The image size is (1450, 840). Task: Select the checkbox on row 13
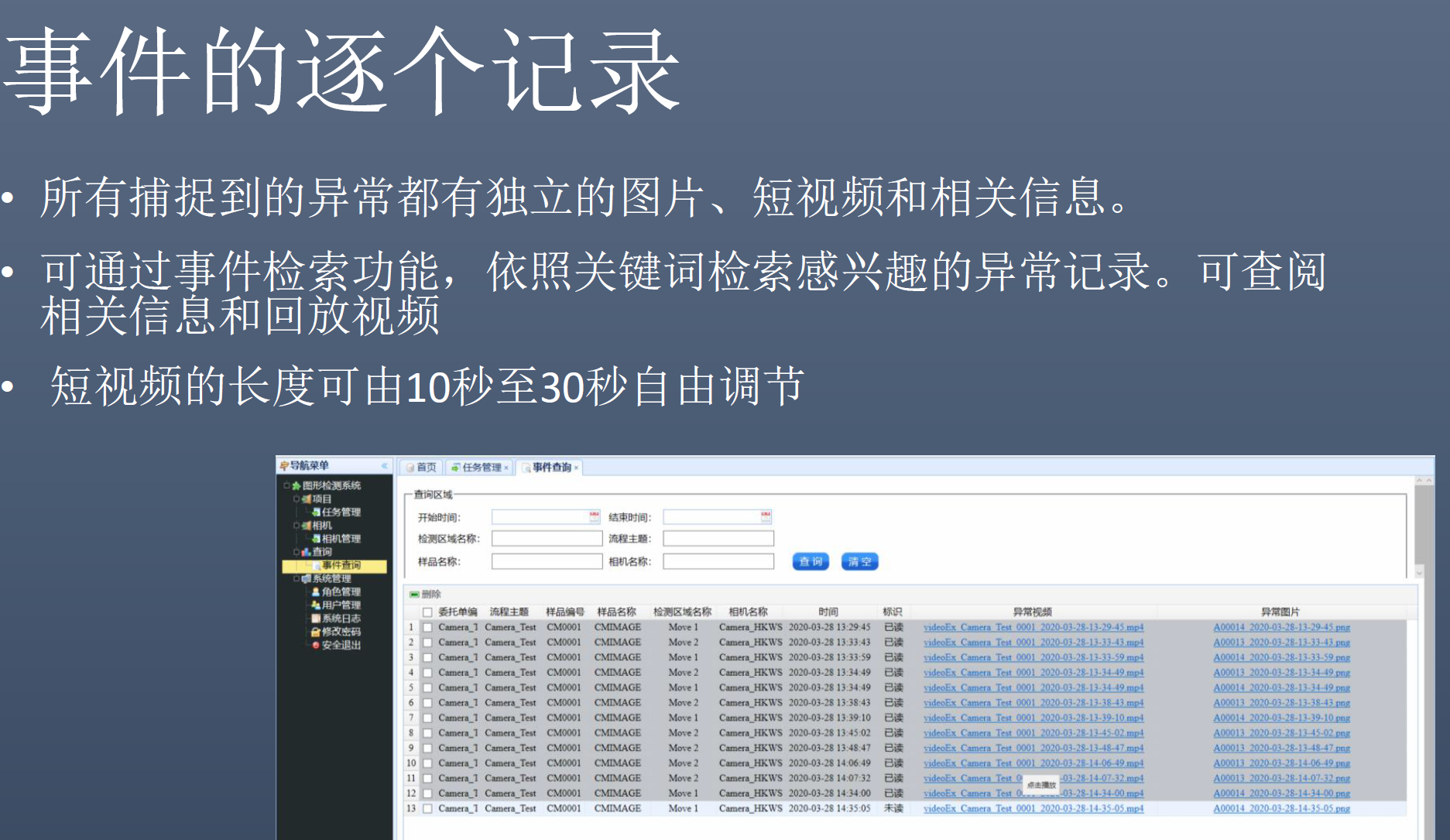(427, 809)
